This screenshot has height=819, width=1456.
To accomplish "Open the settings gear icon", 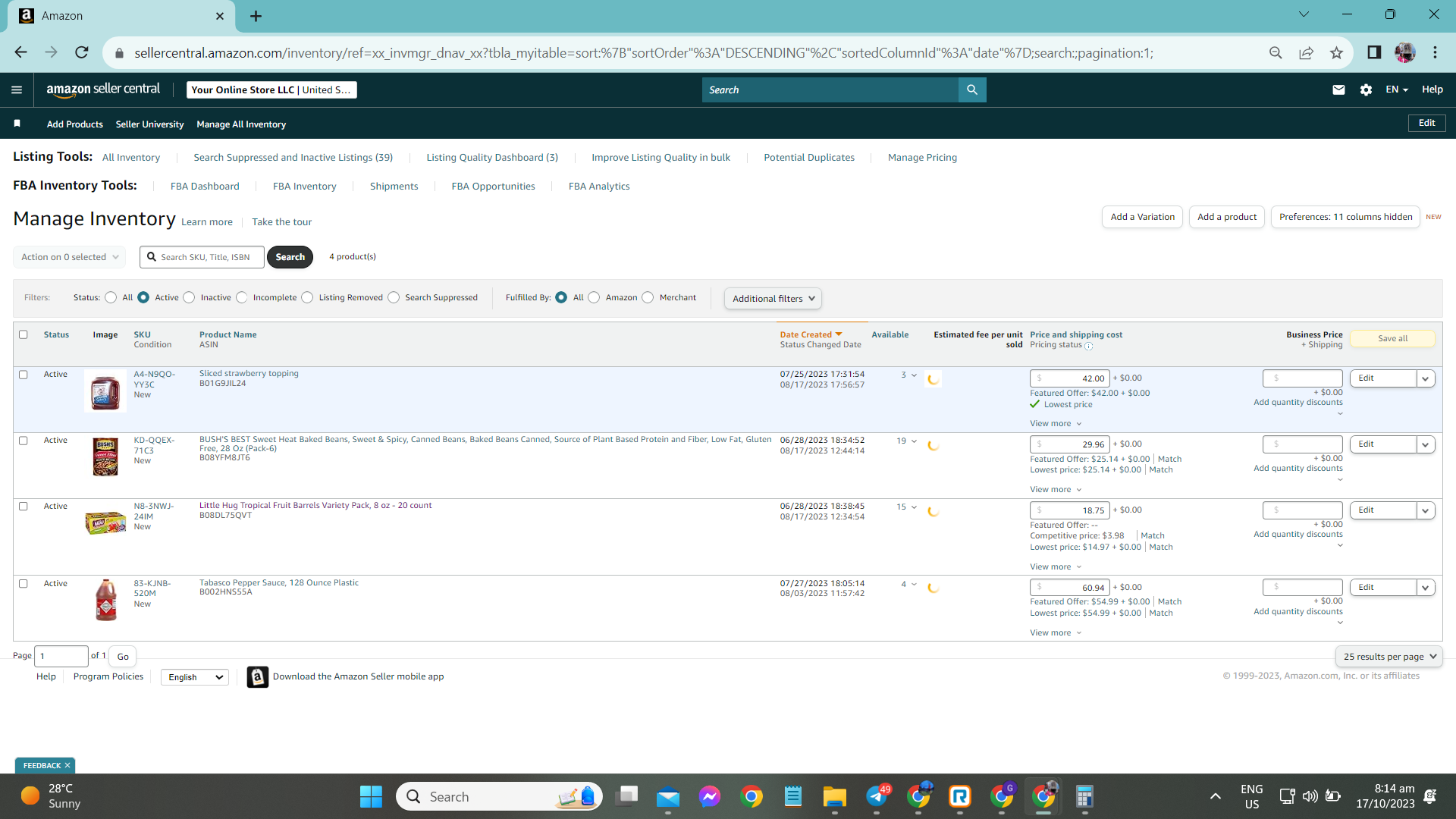I will [x=1366, y=89].
